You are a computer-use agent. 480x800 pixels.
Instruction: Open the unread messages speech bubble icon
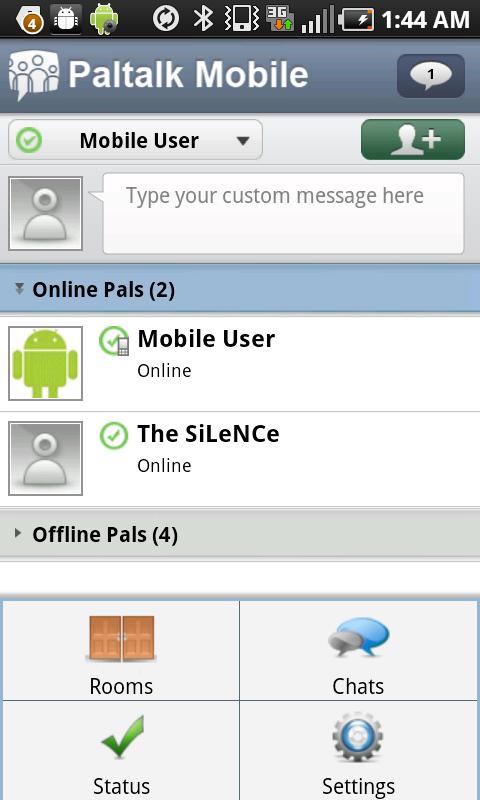(x=431, y=76)
